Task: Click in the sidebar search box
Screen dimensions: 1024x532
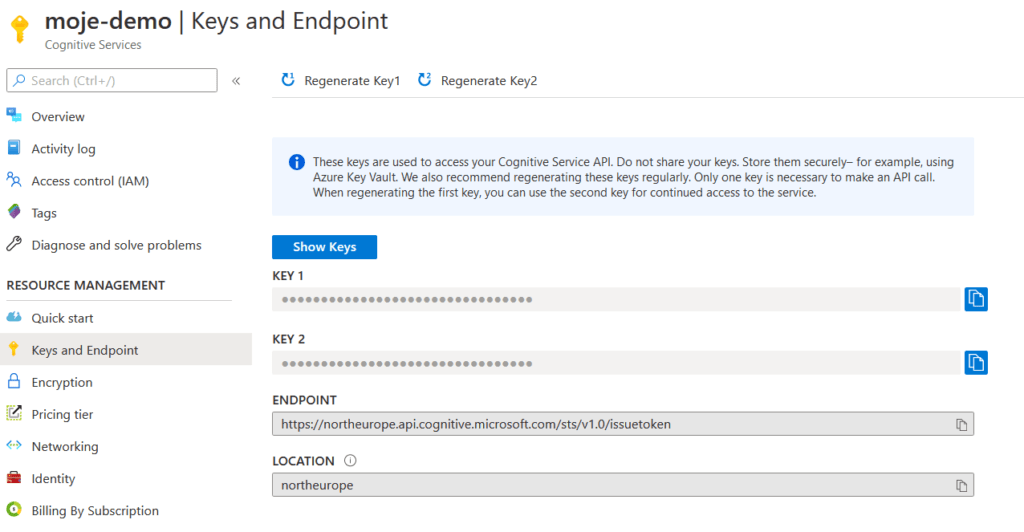Action: 120,81
